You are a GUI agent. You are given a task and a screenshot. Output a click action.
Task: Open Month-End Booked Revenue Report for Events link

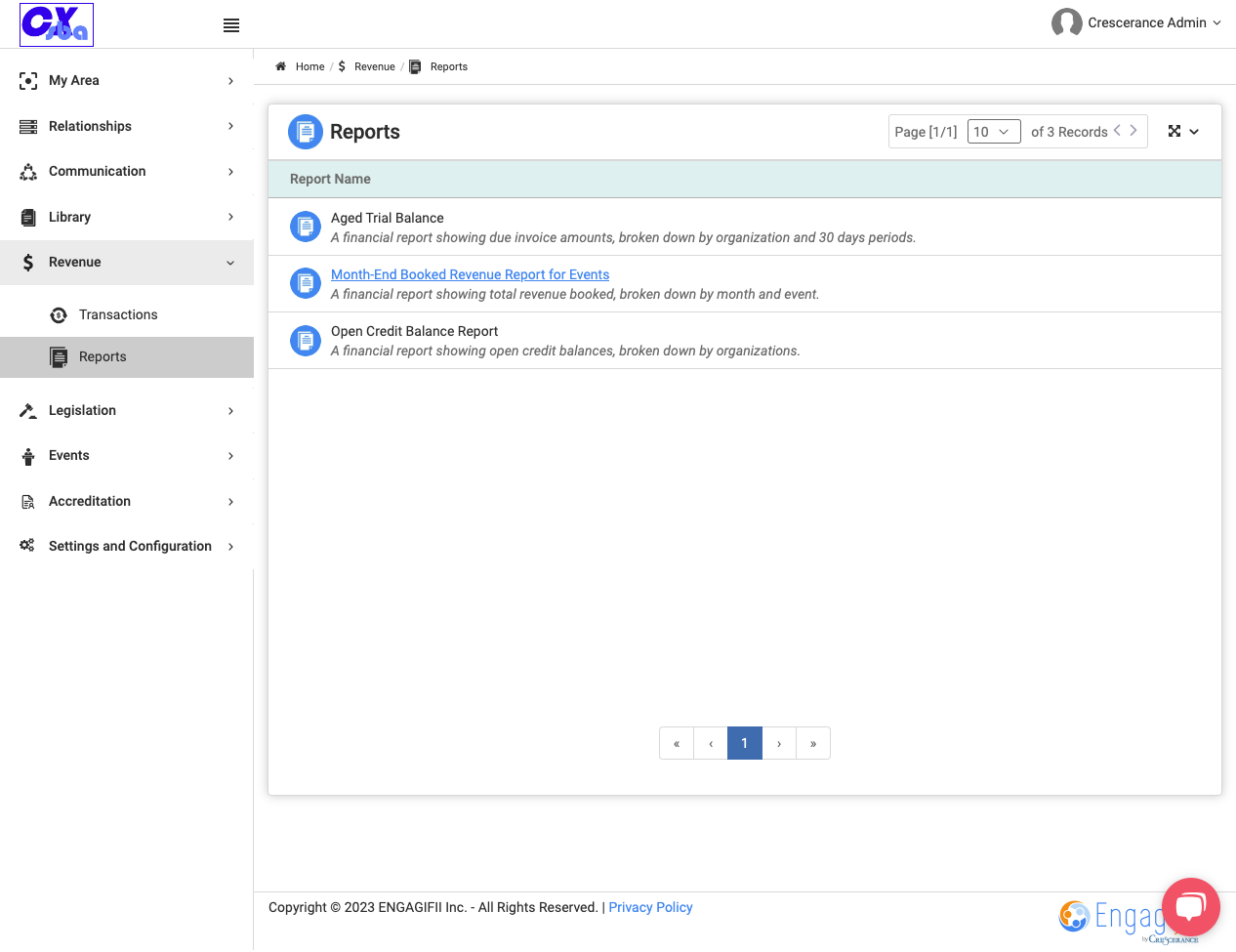tap(470, 274)
